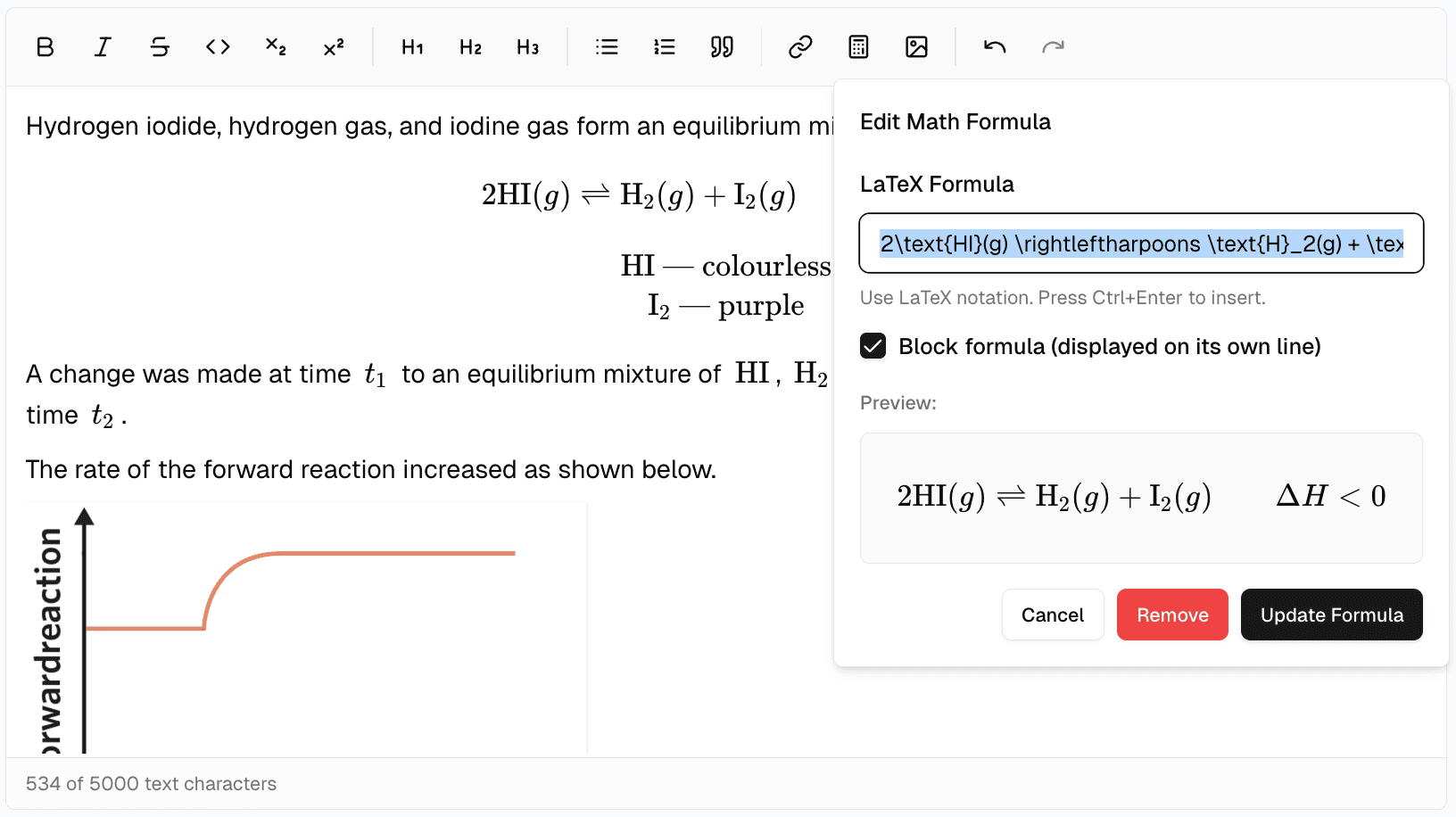This screenshot has height=817, width=1456.
Task: Insert an image
Action: point(915,46)
